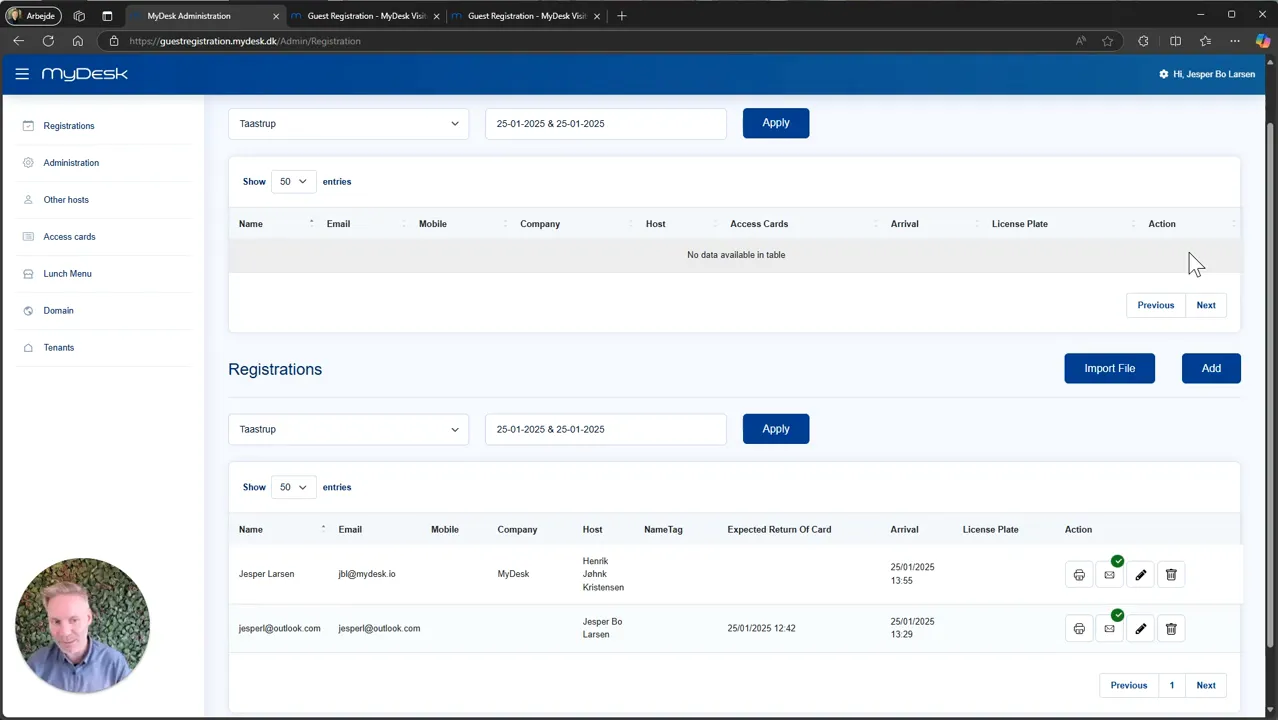Open the tab actions menu icon
This screenshot has height=720, width=1278.
tap(107, 16)
